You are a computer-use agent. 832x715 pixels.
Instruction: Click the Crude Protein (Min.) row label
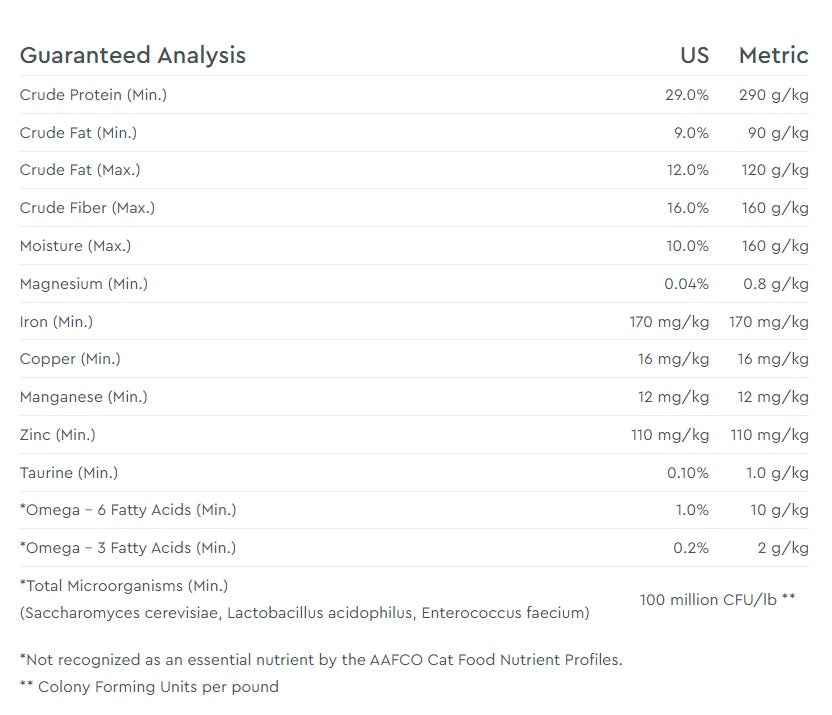click(93, 95)
